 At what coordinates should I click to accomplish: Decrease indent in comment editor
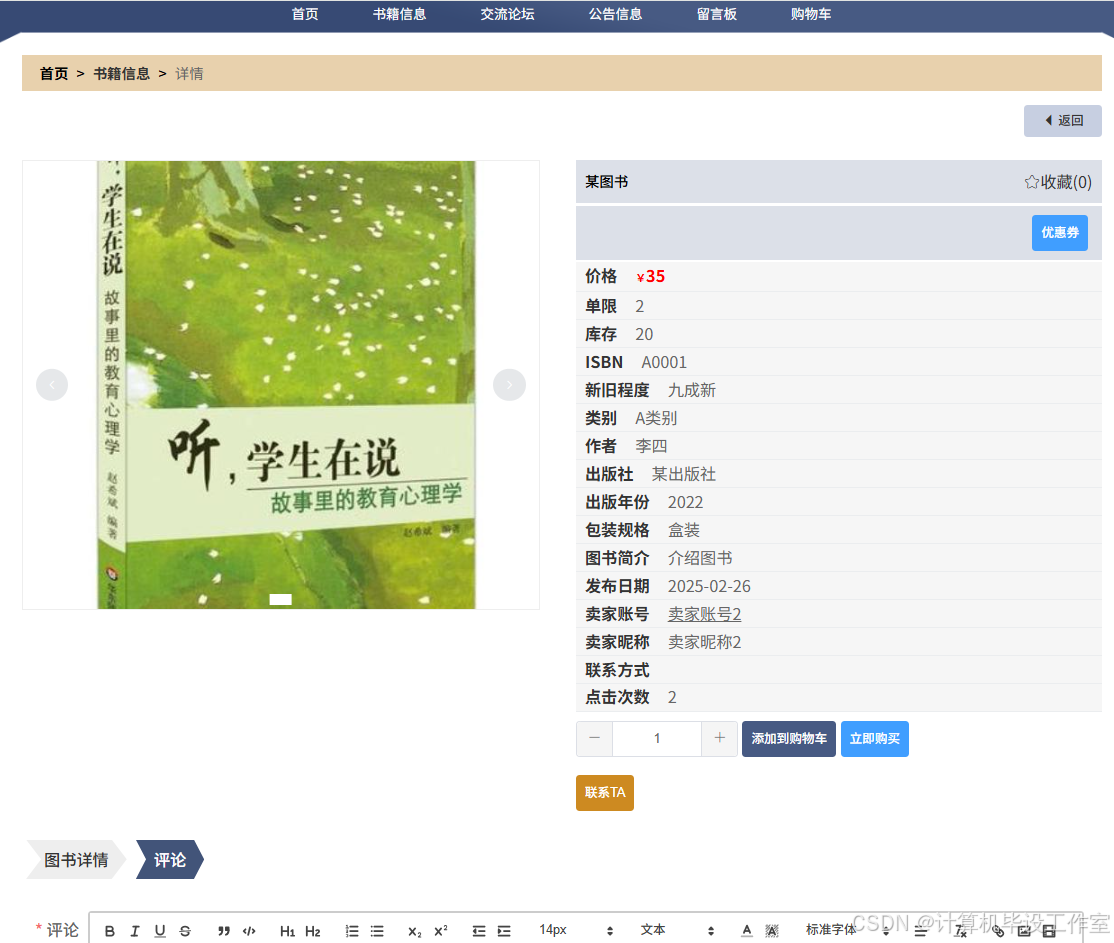pos(479,931)
